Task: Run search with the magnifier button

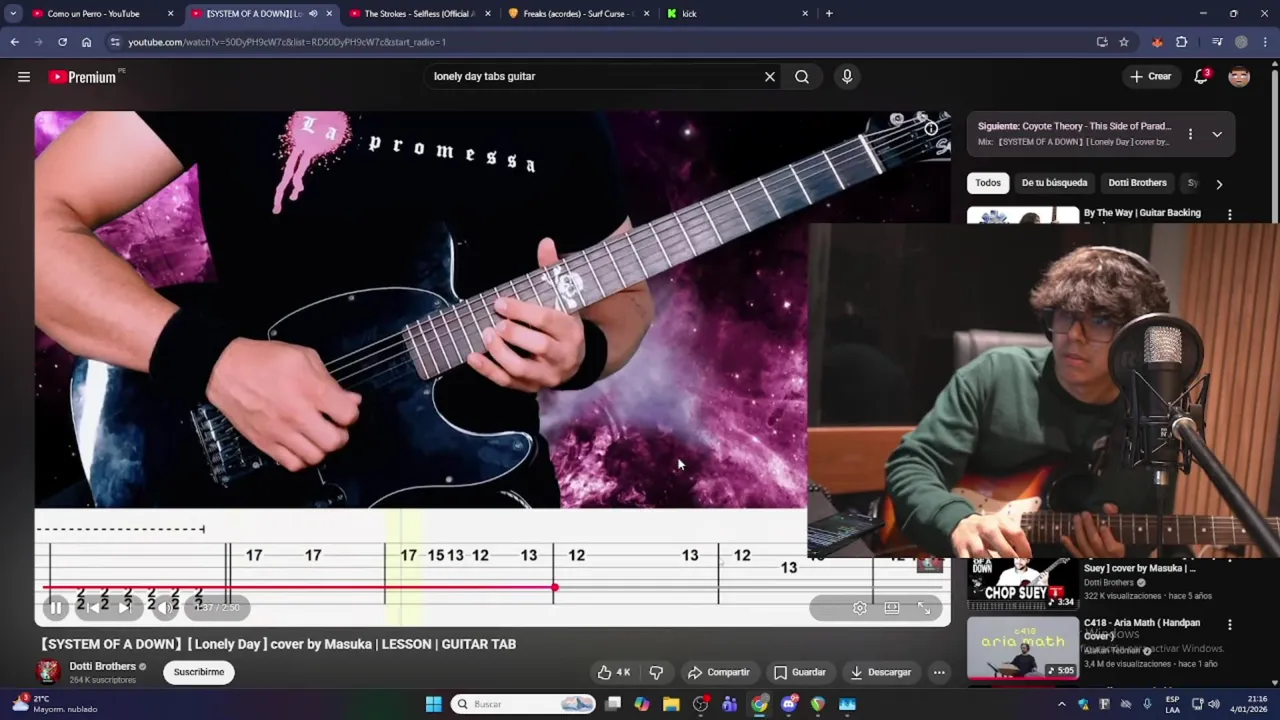Action: 802,77
